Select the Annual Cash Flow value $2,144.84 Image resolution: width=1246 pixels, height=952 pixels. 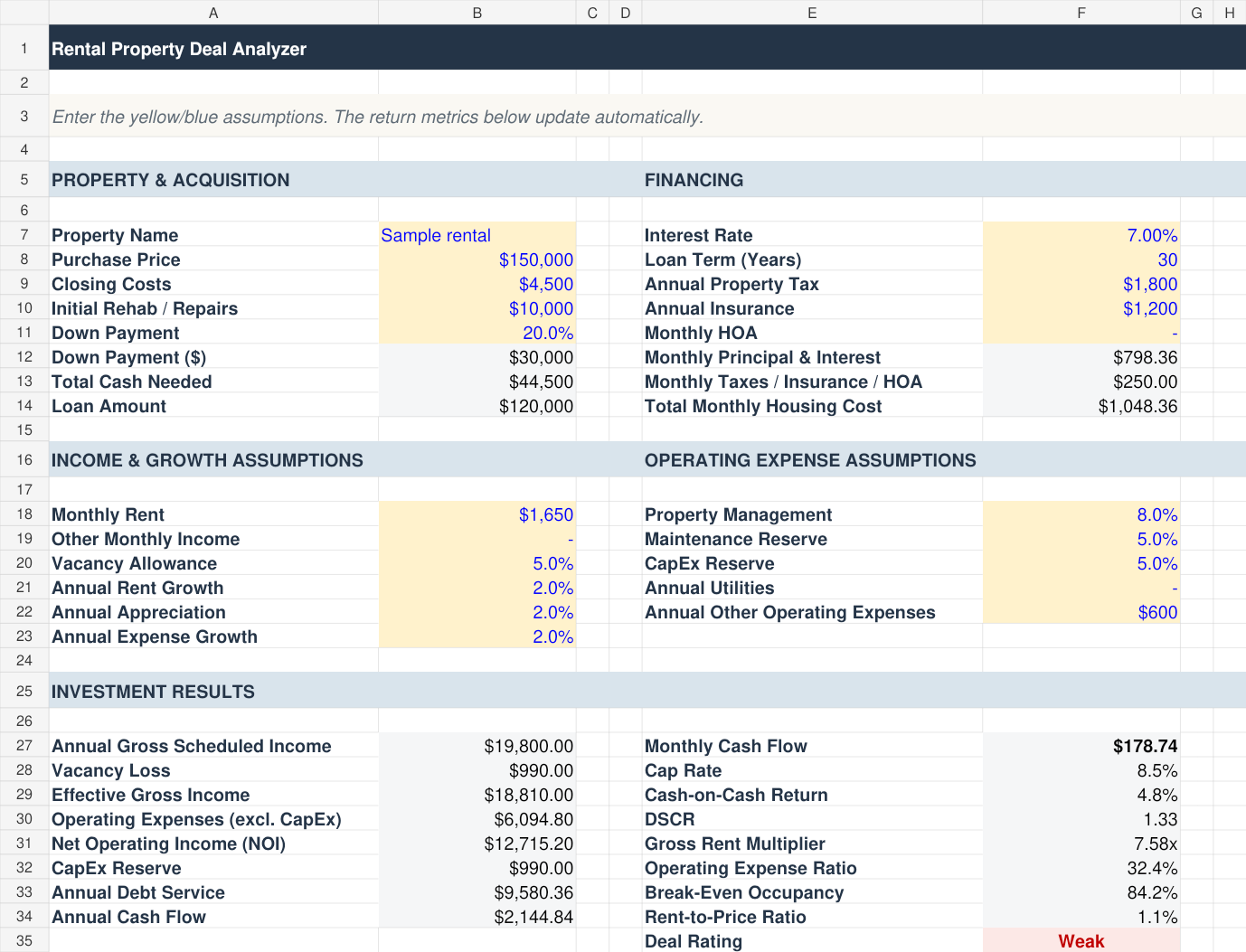coord(477,917)
